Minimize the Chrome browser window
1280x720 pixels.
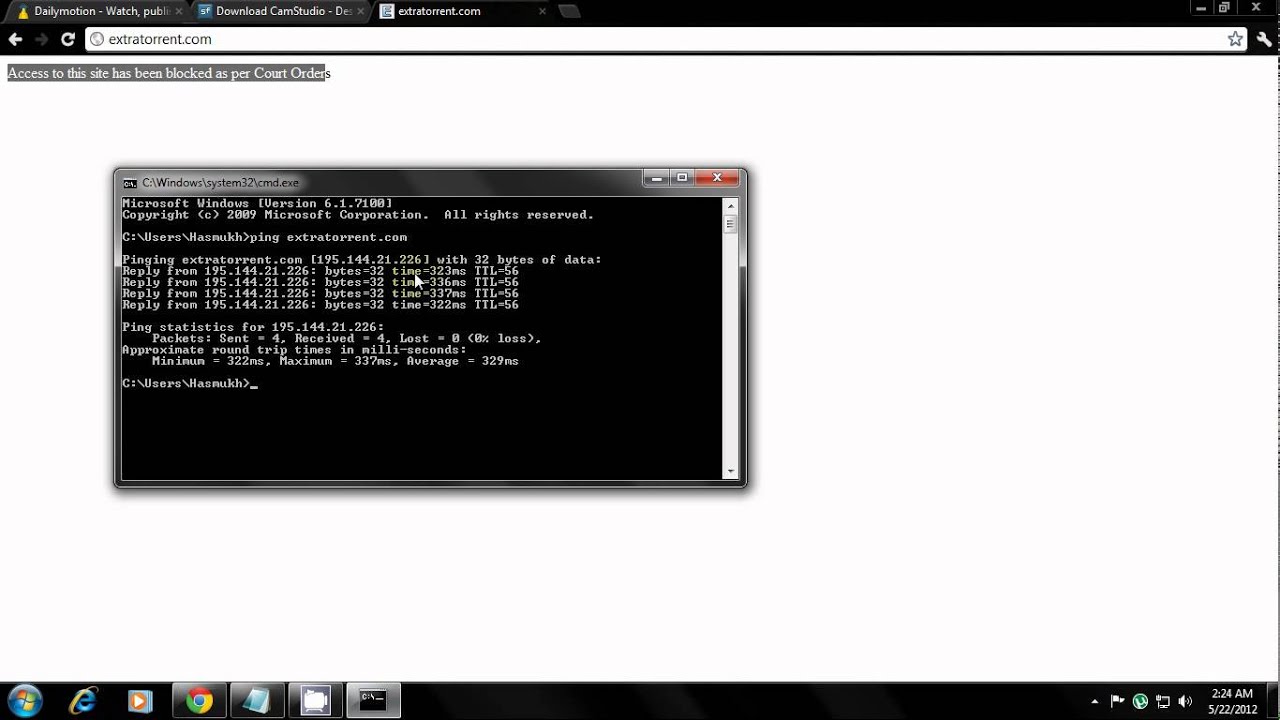(x=1200, y=8)
